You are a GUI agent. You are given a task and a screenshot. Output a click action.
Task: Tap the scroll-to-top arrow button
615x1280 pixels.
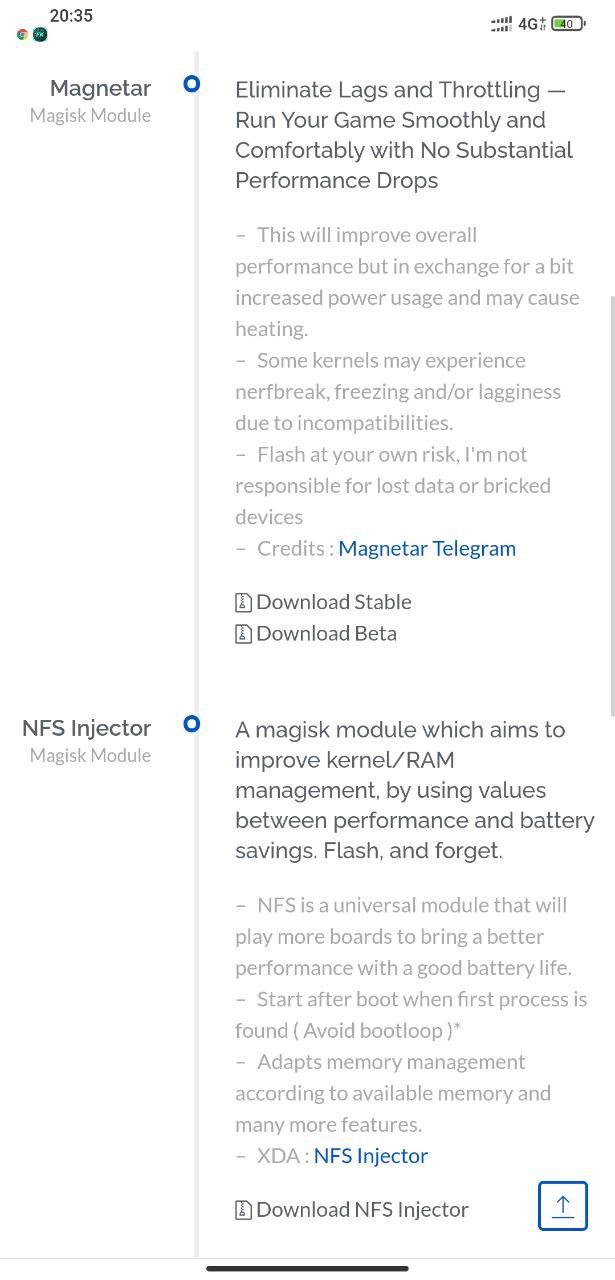(562, 1205)
